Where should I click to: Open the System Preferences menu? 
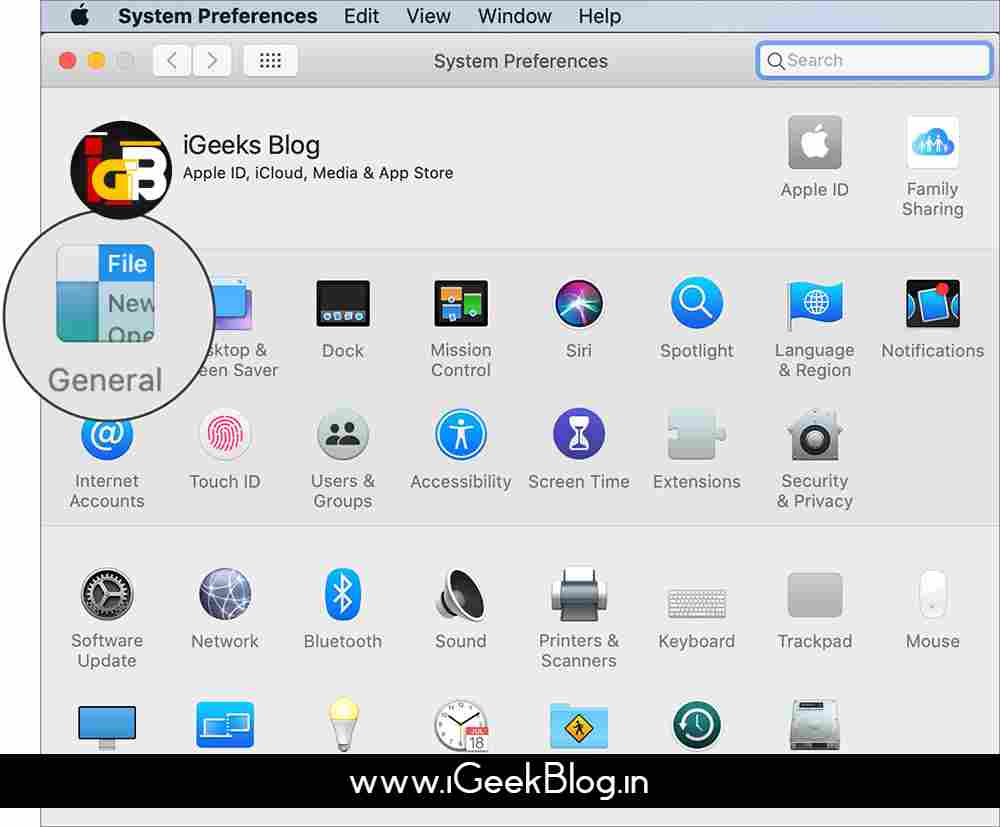[217, 16]
